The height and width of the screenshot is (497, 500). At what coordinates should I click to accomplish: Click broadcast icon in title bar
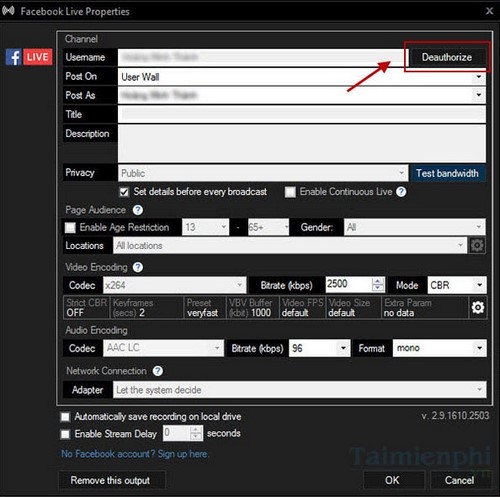pos(8,11)
